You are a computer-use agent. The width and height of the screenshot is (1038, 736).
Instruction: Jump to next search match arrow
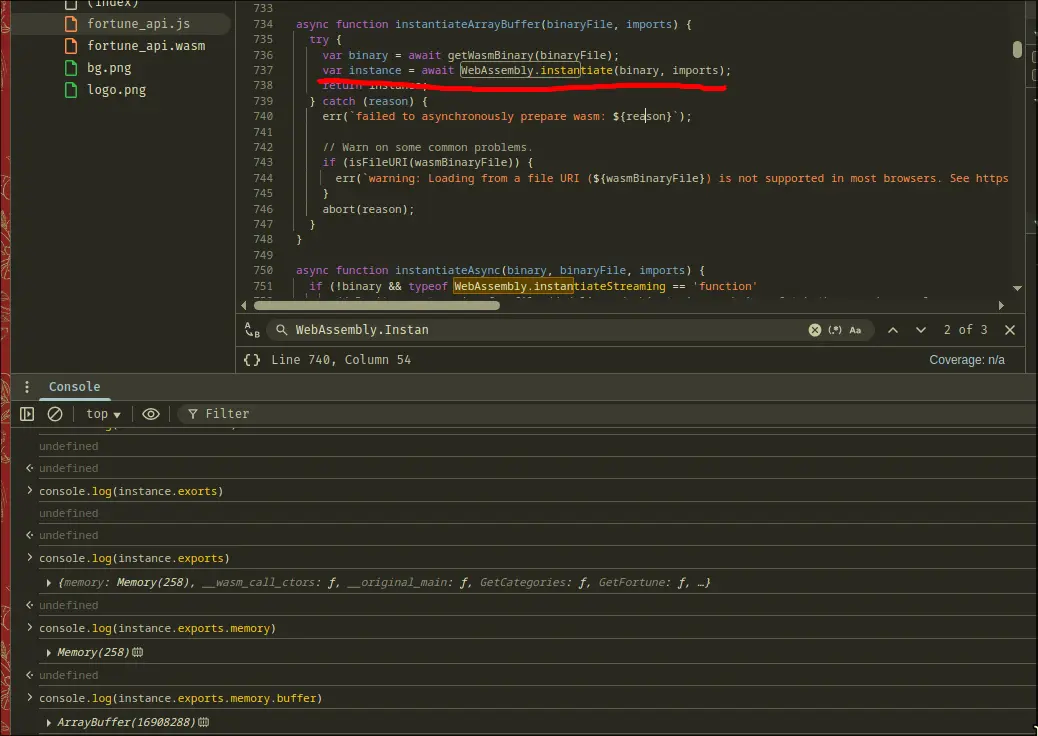point(920,330)
